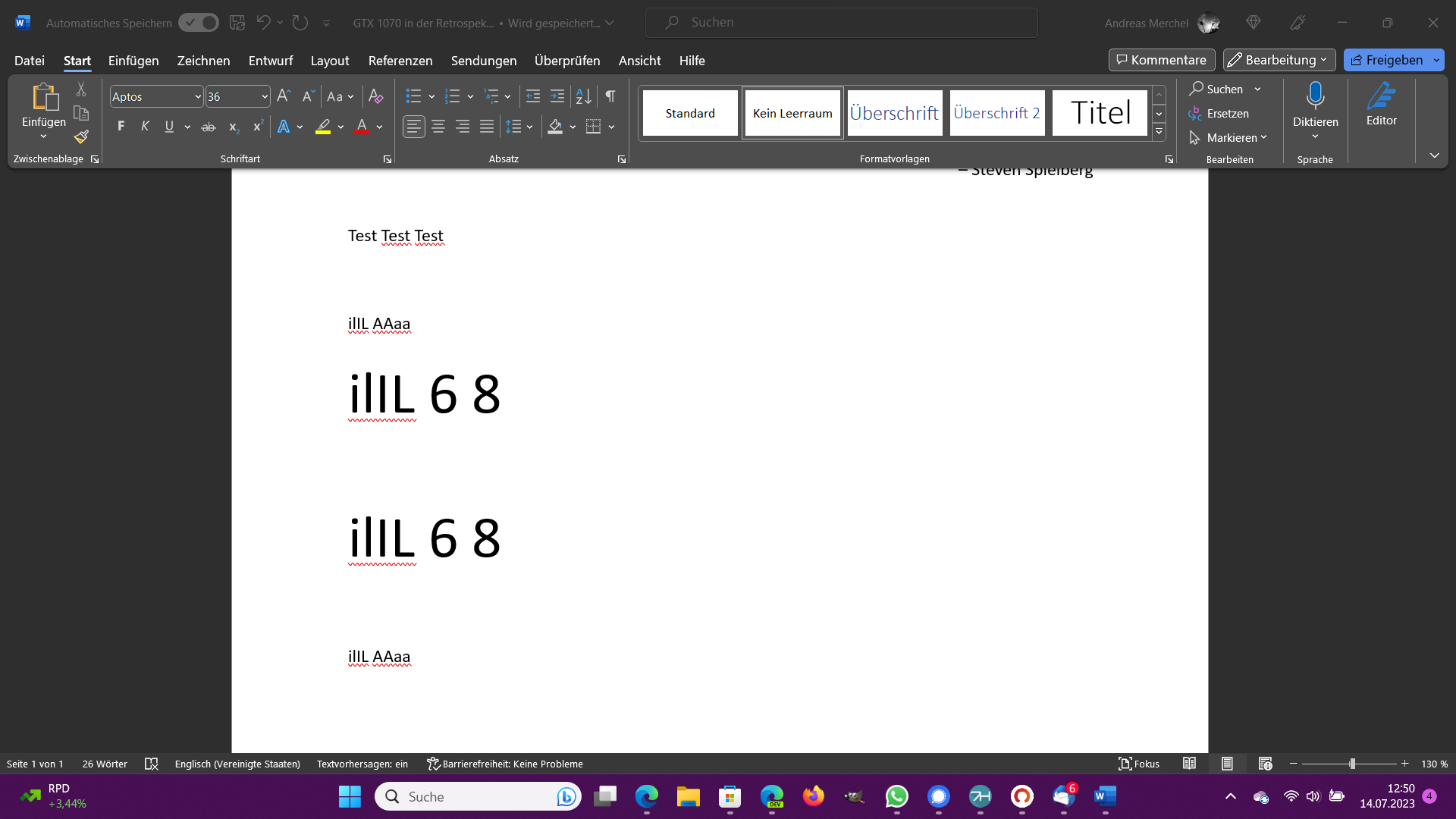Toggle bold formatting with F button
Viewport: 1456px width, 819px height.
coord(121,127)
